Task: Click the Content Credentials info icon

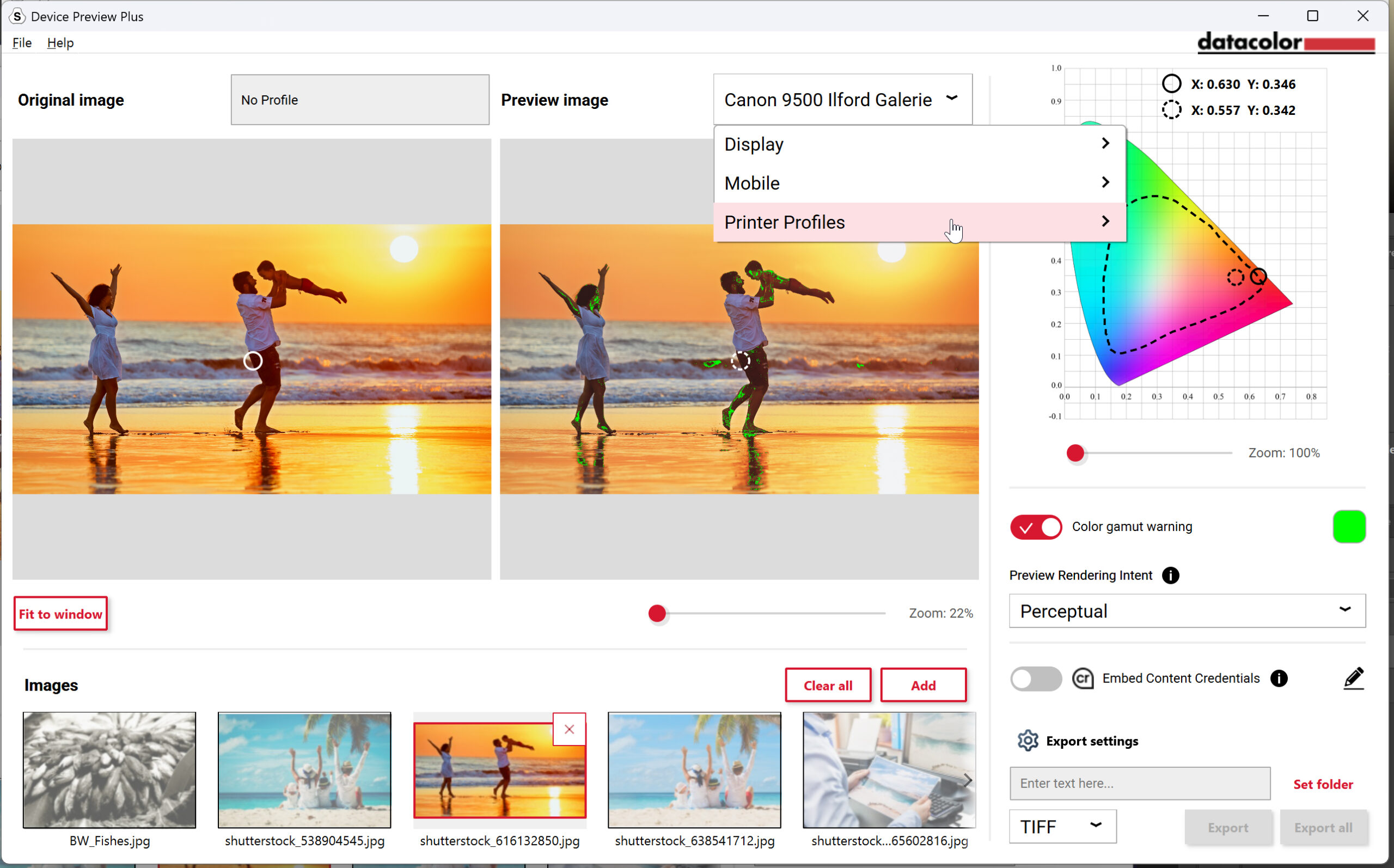Action: pos(1279,678)
